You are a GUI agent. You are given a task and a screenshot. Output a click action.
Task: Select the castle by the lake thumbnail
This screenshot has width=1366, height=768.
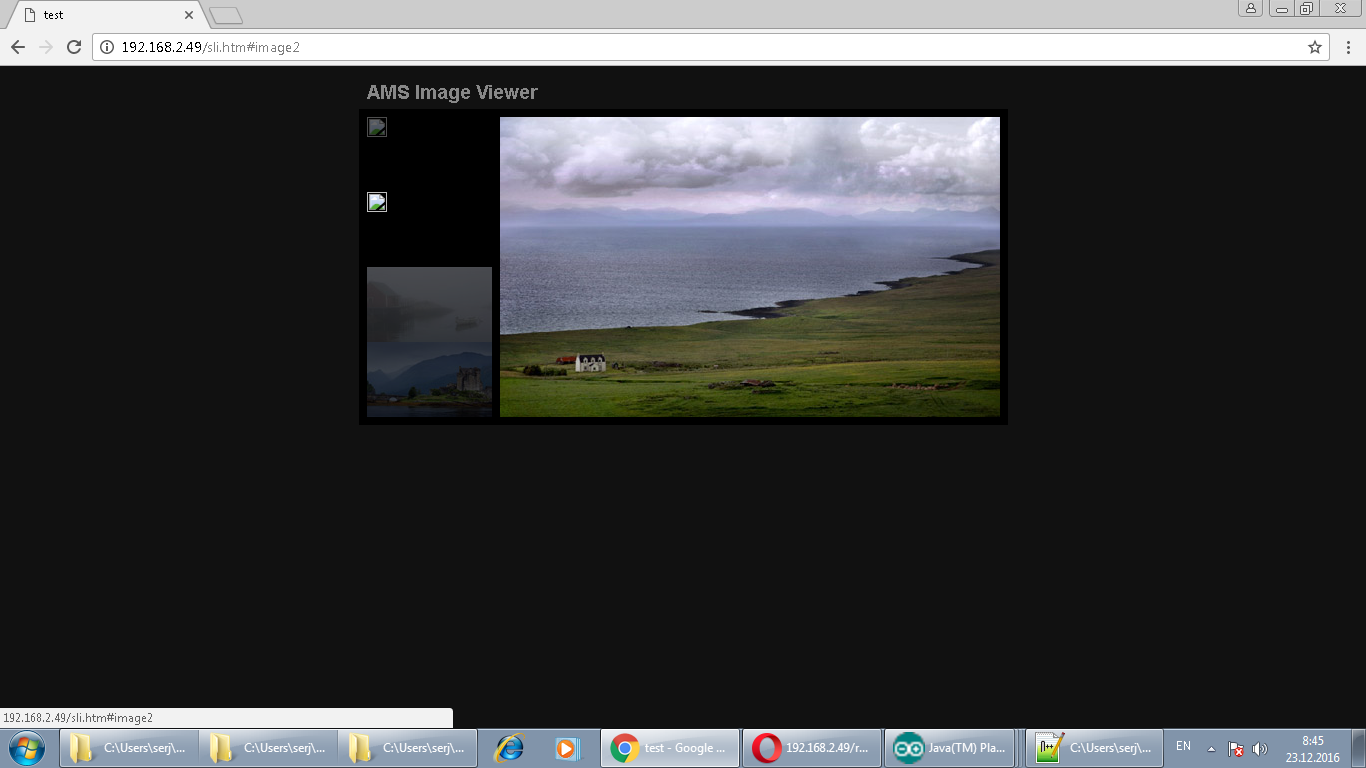point(429,379)
